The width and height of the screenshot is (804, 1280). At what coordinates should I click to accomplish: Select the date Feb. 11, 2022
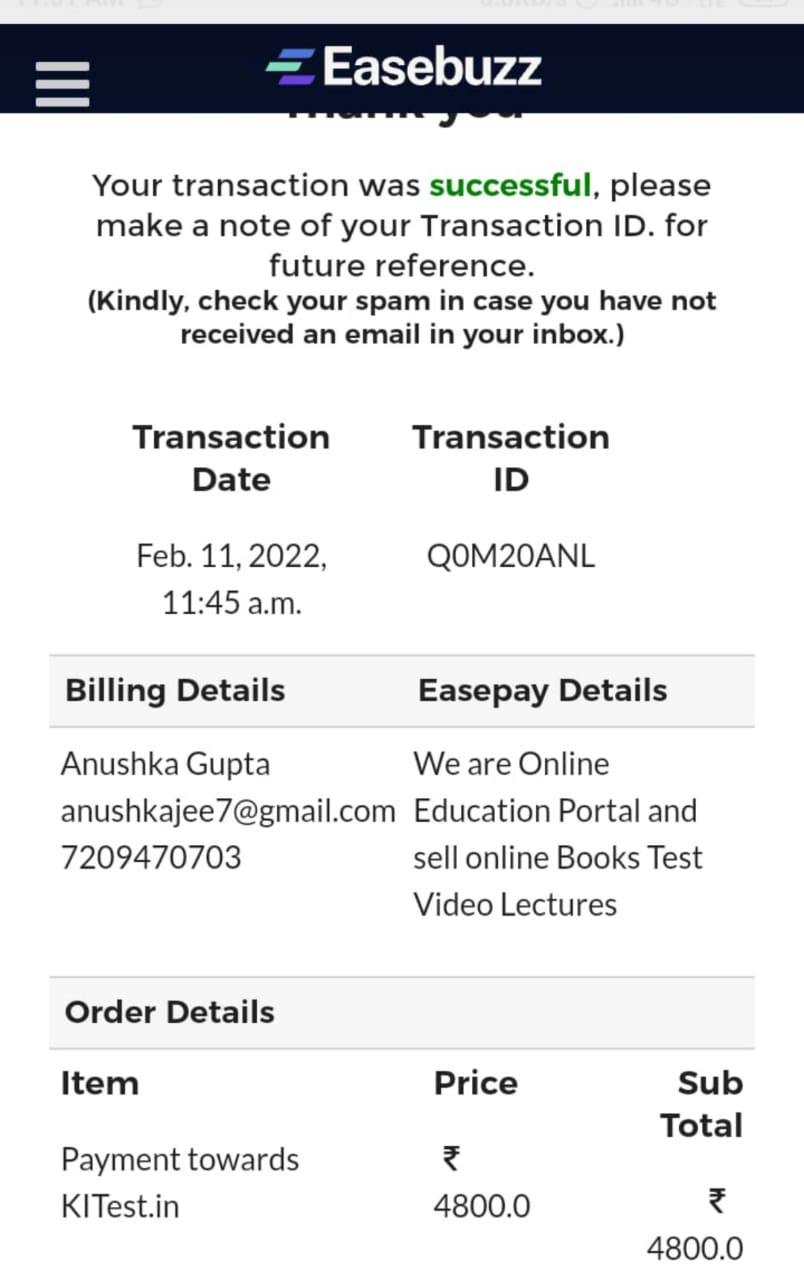[231, 556]
